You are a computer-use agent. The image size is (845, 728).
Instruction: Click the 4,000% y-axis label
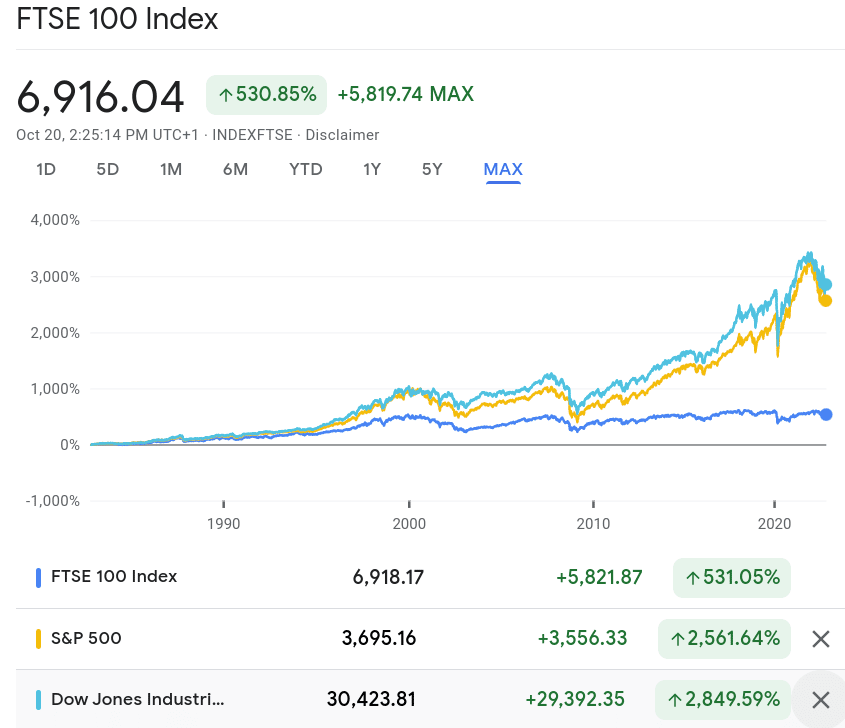point(55,220)
